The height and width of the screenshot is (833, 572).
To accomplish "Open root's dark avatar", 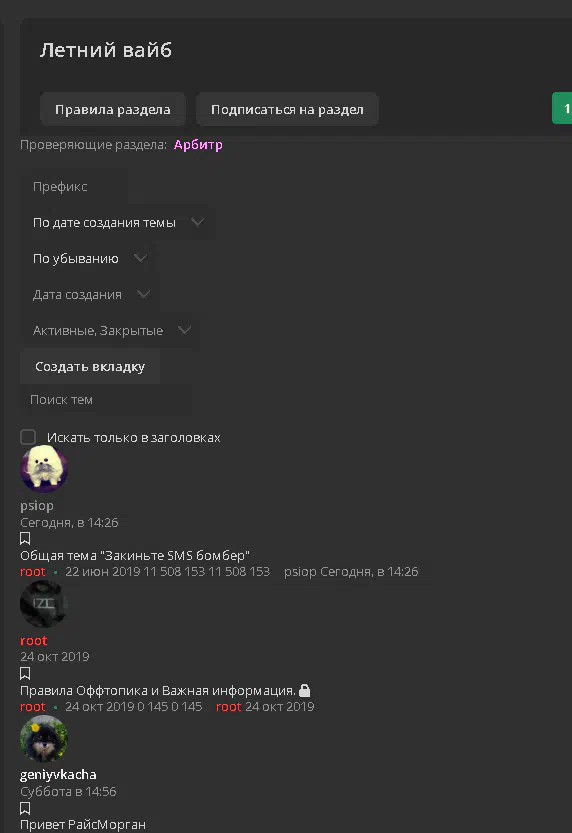I will point(44,604).
